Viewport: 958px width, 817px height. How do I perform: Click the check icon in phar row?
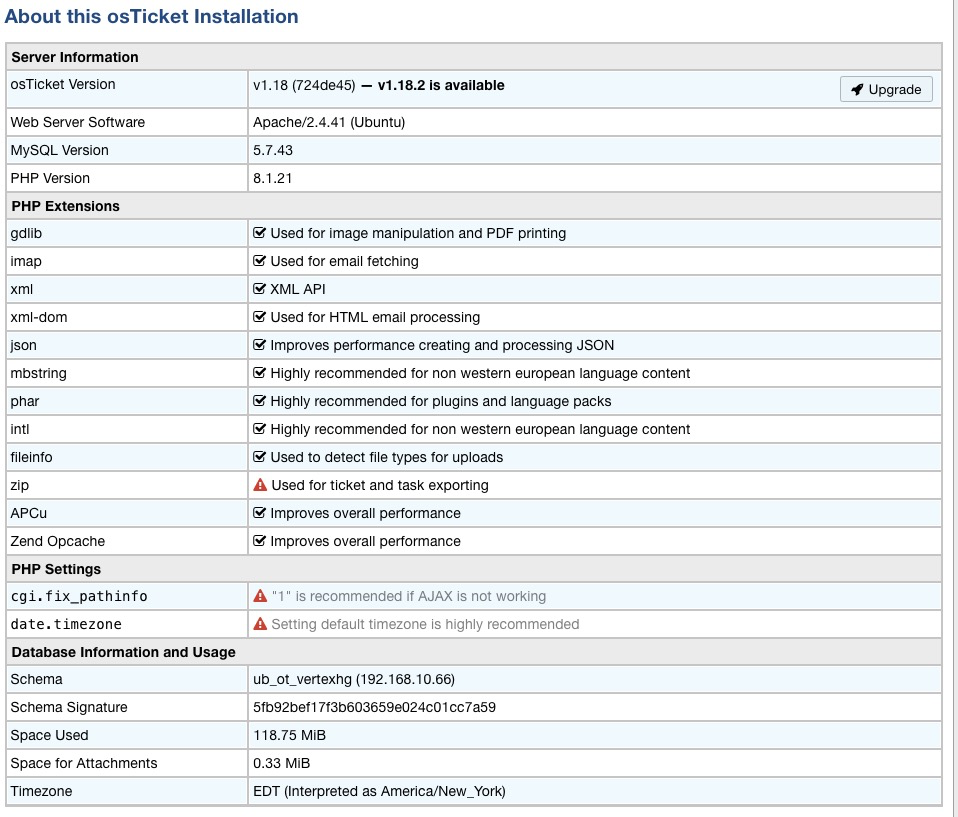(x=260, y=401)
